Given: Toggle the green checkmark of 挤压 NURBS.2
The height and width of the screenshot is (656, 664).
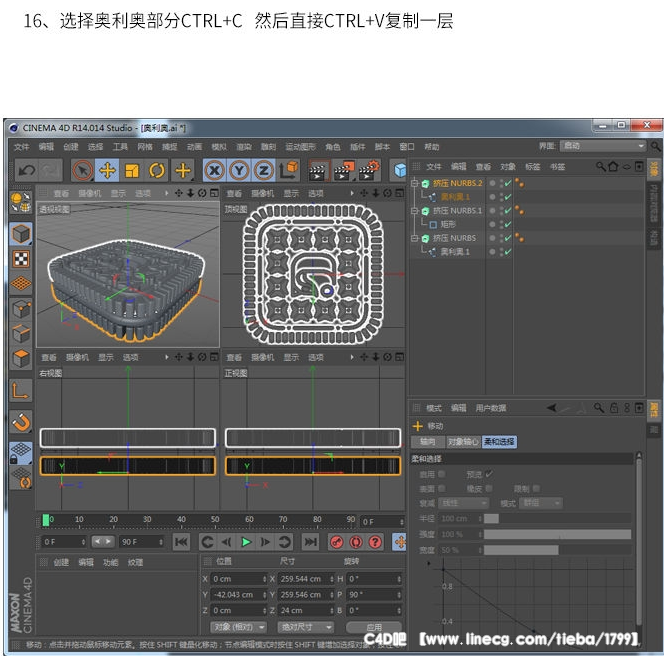Looking at the screenshot, I should 508,183.
